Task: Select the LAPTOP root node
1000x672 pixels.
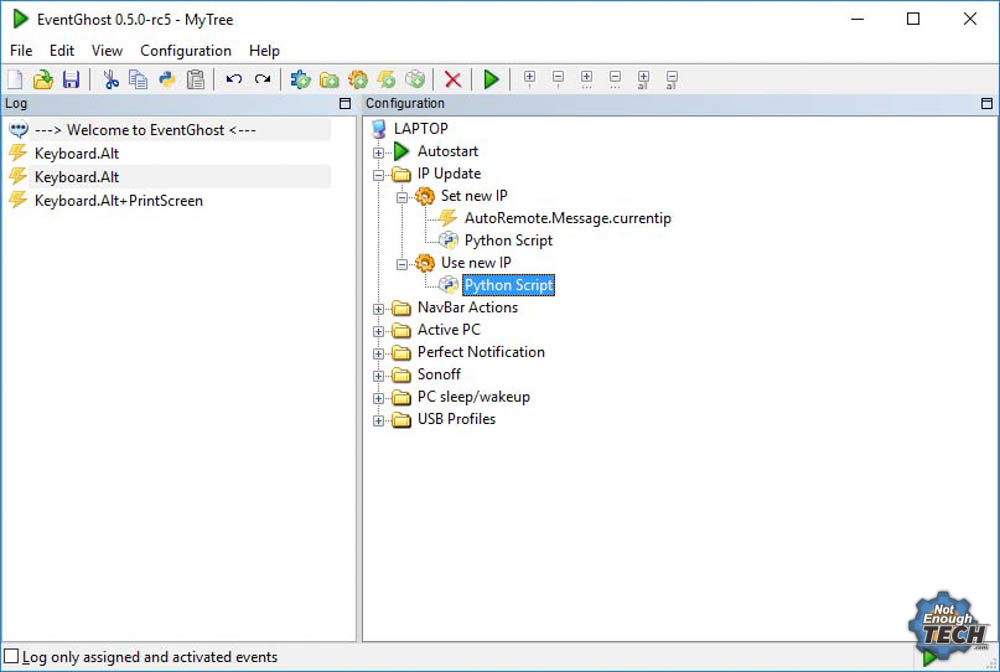Action: [421, 129]
